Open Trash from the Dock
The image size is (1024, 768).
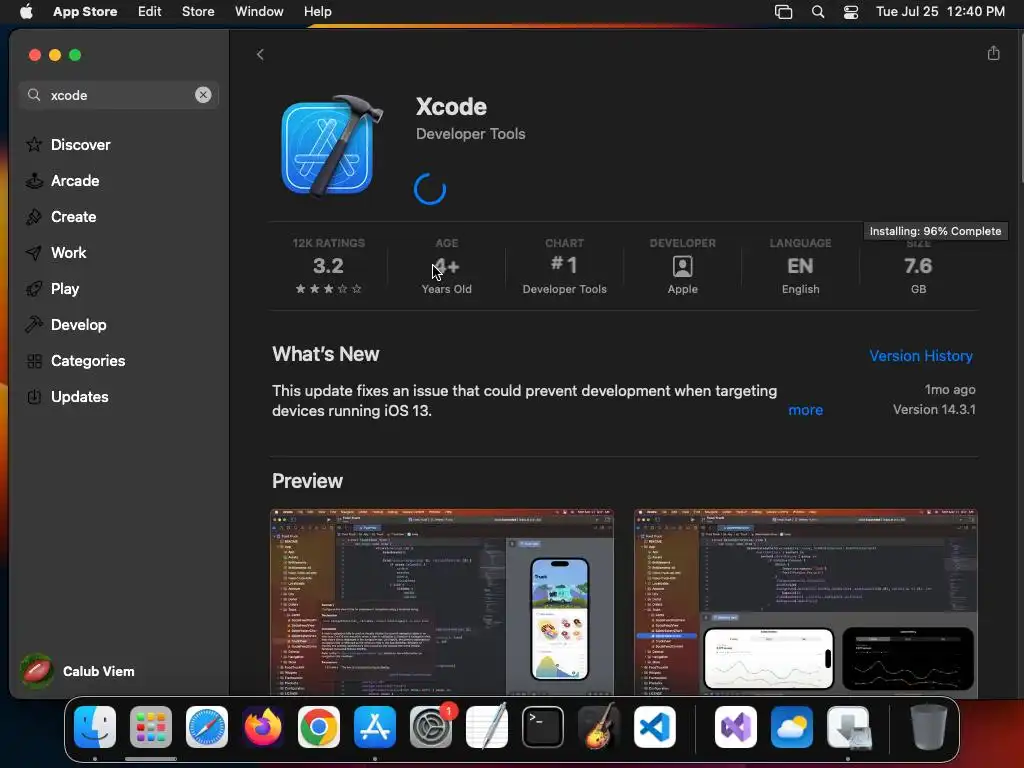929,727
